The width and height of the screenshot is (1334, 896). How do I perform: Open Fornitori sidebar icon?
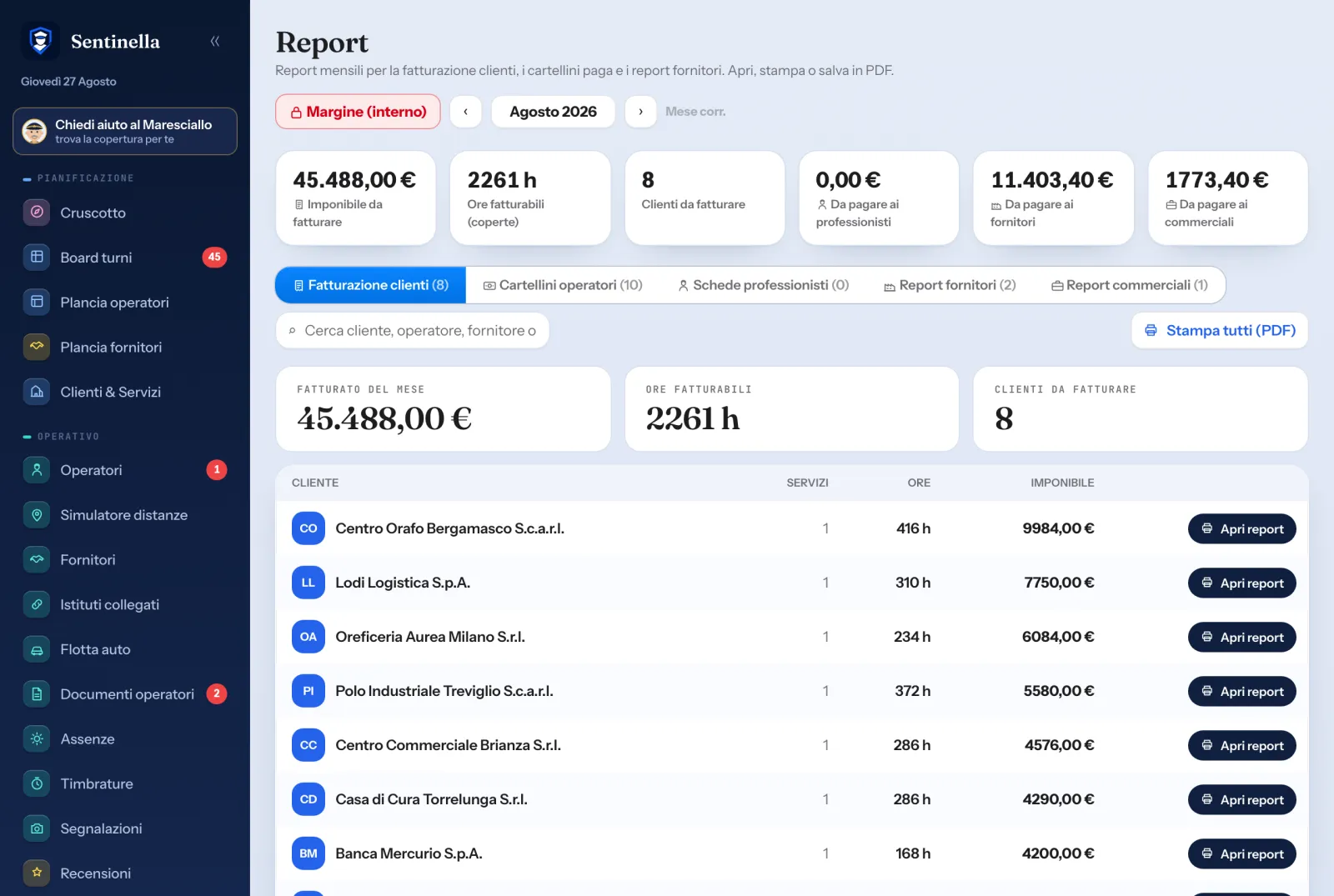37,559
